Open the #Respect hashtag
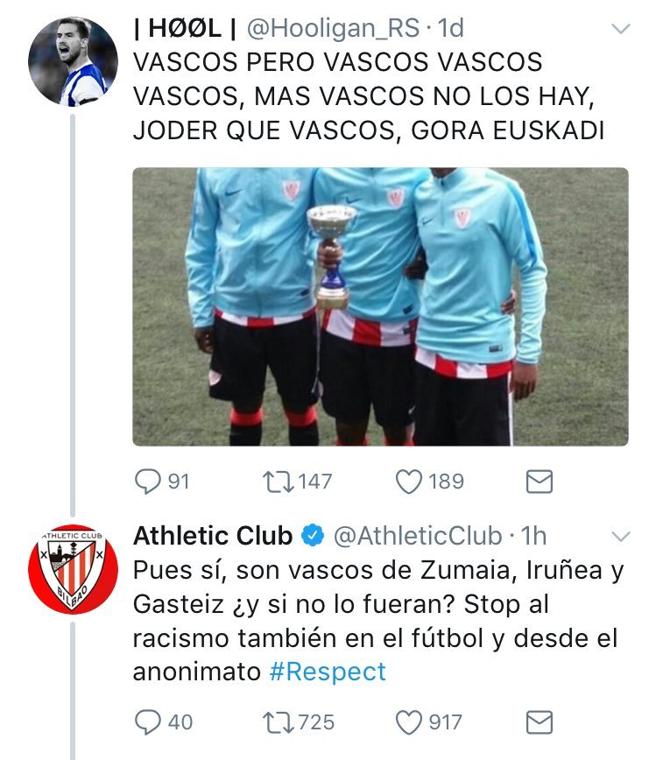 (x=328, y=672)
